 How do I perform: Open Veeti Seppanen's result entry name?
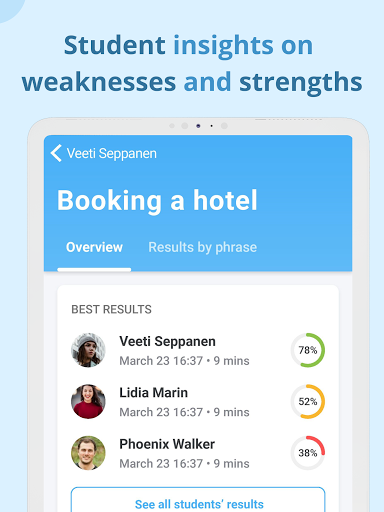(167, 342)
